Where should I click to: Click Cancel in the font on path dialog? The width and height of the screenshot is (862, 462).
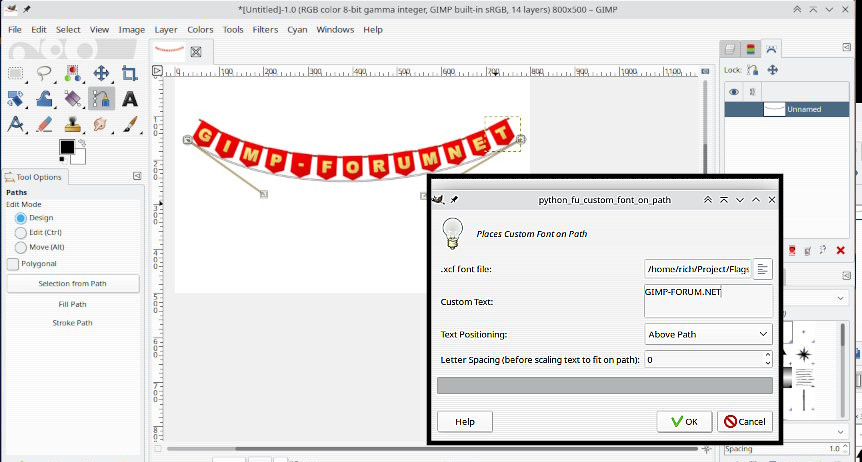tap(745, 422)
